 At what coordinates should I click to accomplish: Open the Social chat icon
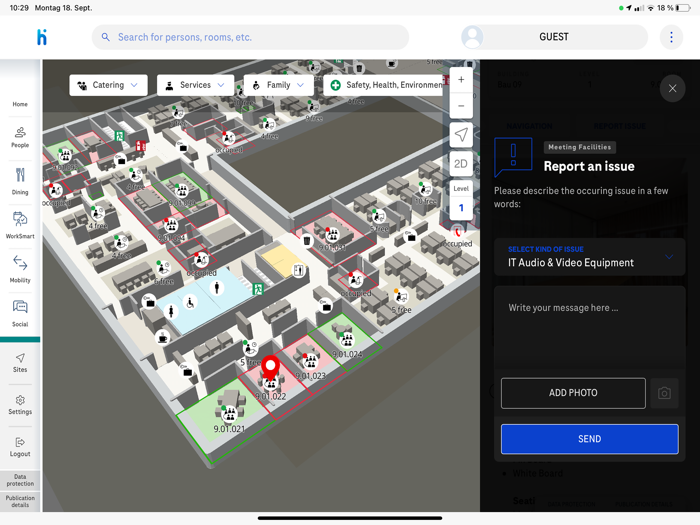pyautogui.click(x=20, y=307)
